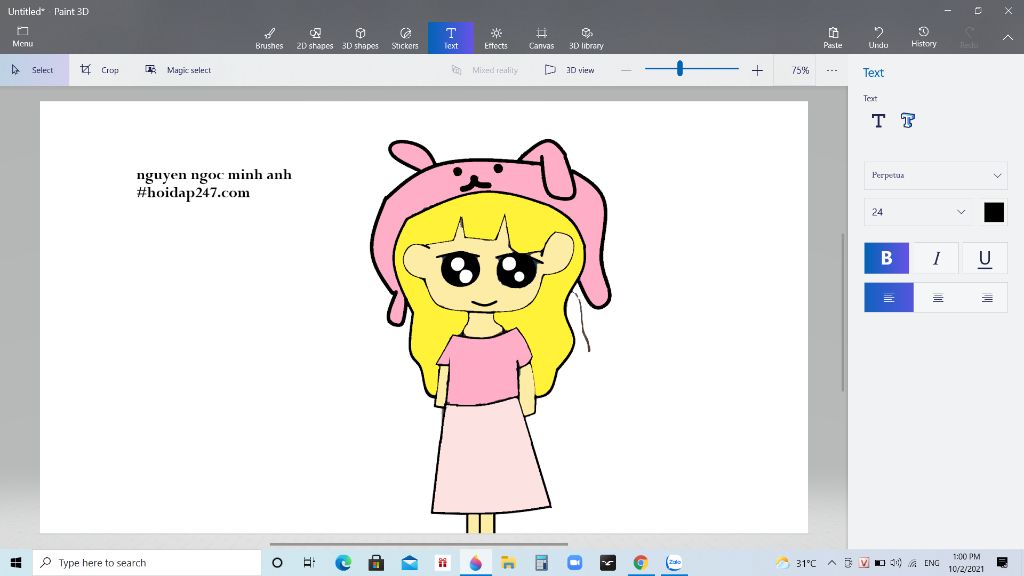Open the Menu button

pos(22,37)
